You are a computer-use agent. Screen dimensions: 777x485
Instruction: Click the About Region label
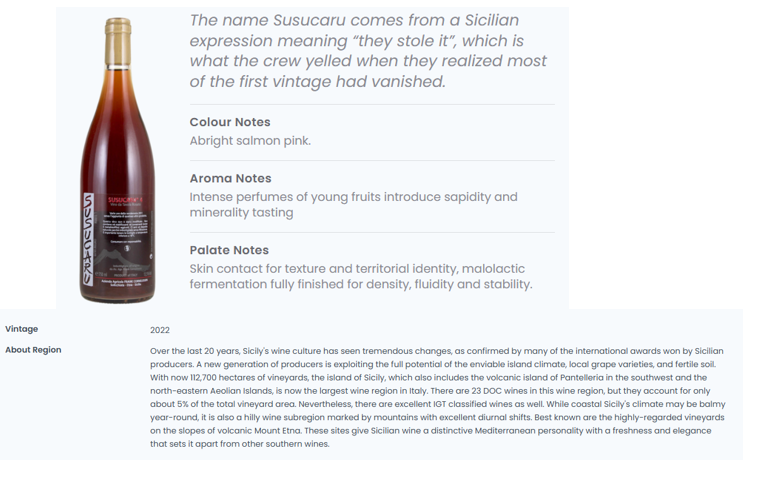[x=33, y=350]
